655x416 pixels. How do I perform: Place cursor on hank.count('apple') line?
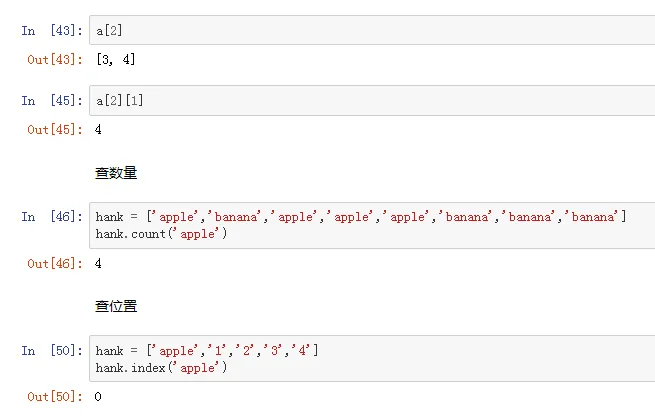pos(162,234)
